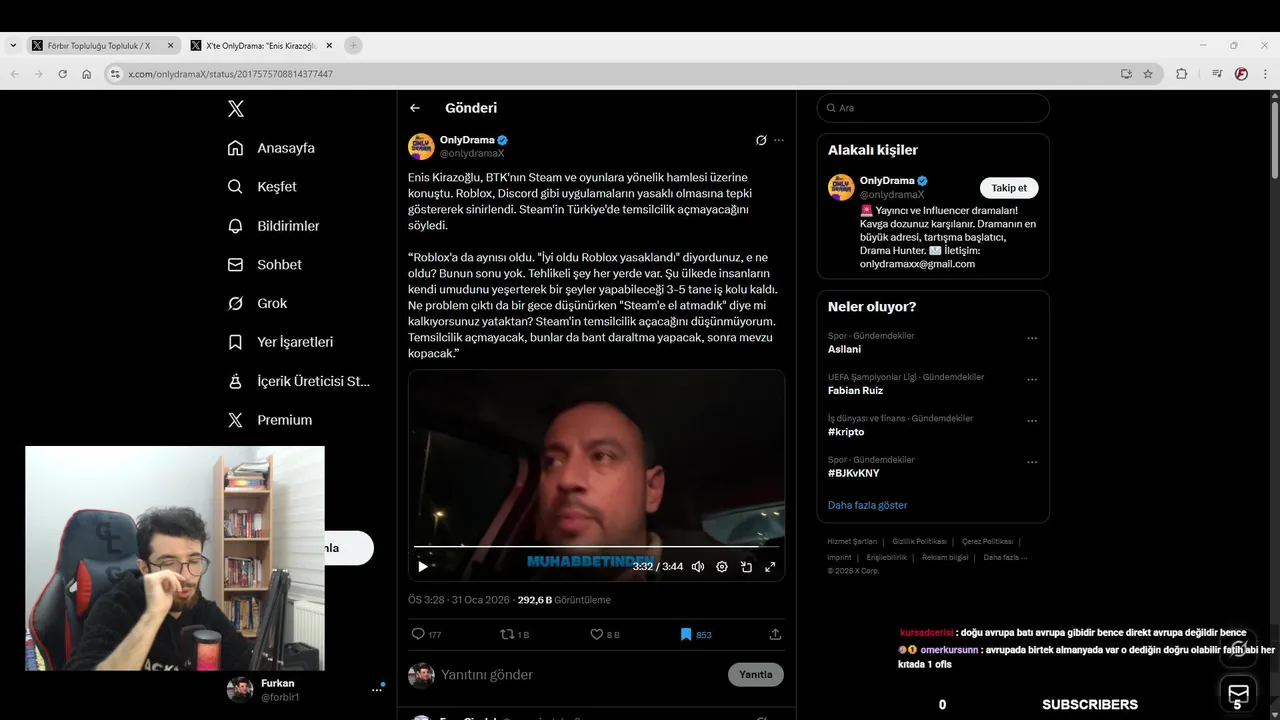Open Sohbet messages
Viewport: 1280px width, 720px height.
264,265
